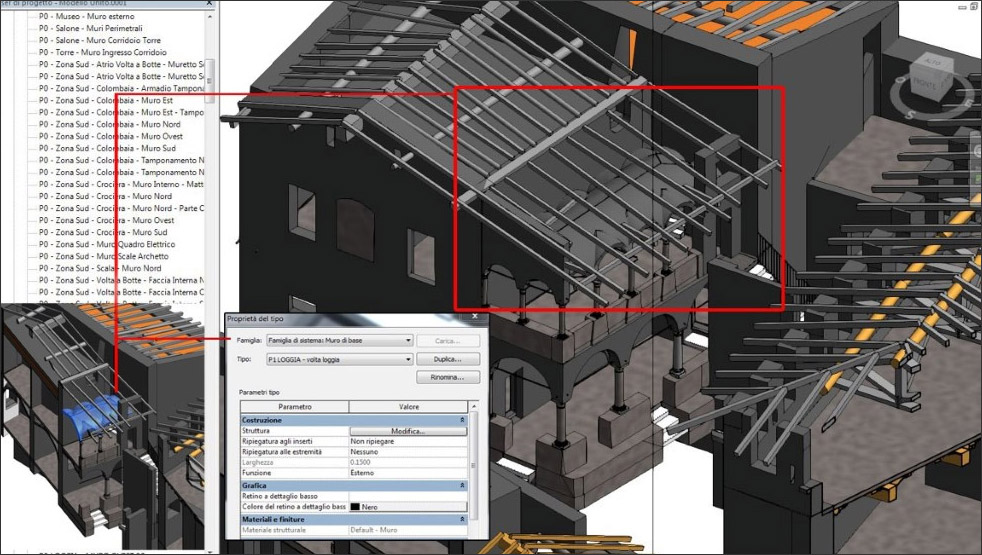
Task: Collapse the Costruzione parameter group
Action: (461, 421)
